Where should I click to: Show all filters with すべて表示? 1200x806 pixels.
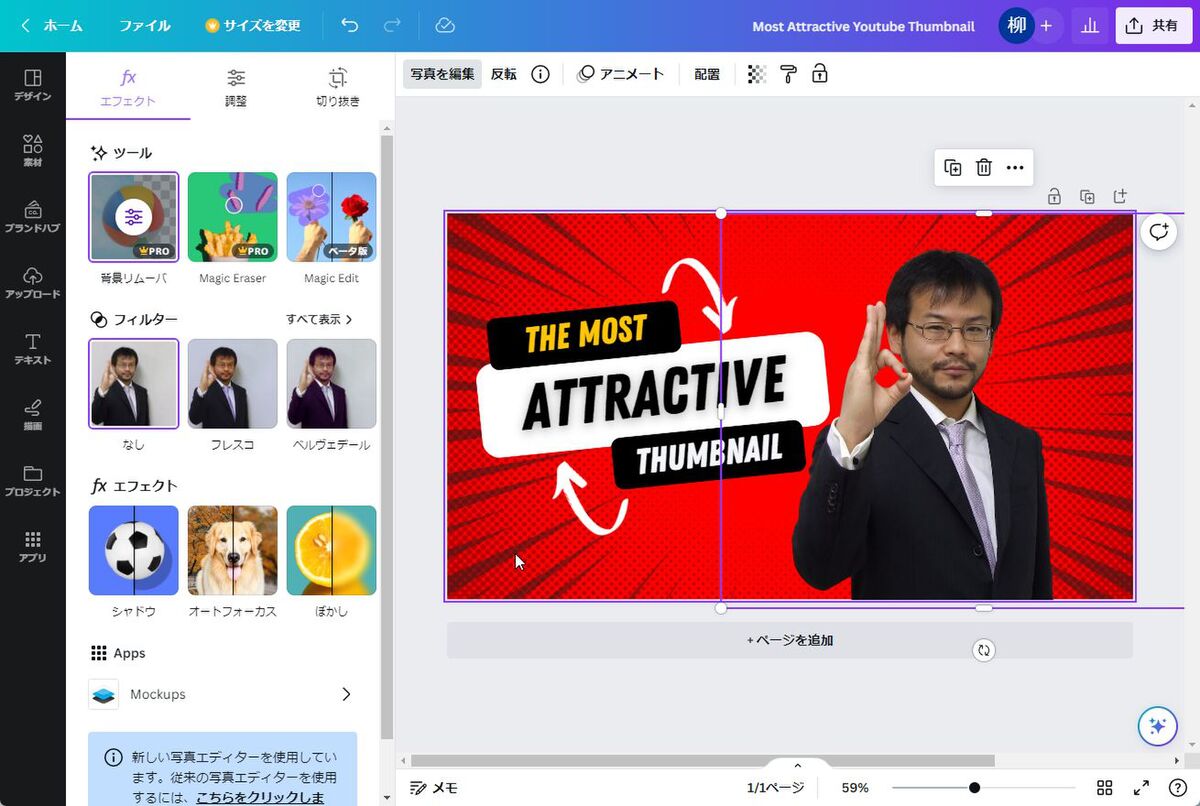pyautogui.click(x=320, y=319)
